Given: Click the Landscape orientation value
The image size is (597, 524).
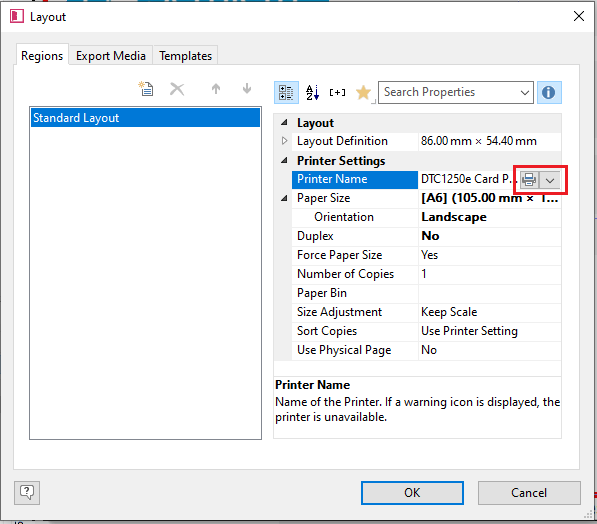Looking at the screenshot, I should (x=454, y=217).
